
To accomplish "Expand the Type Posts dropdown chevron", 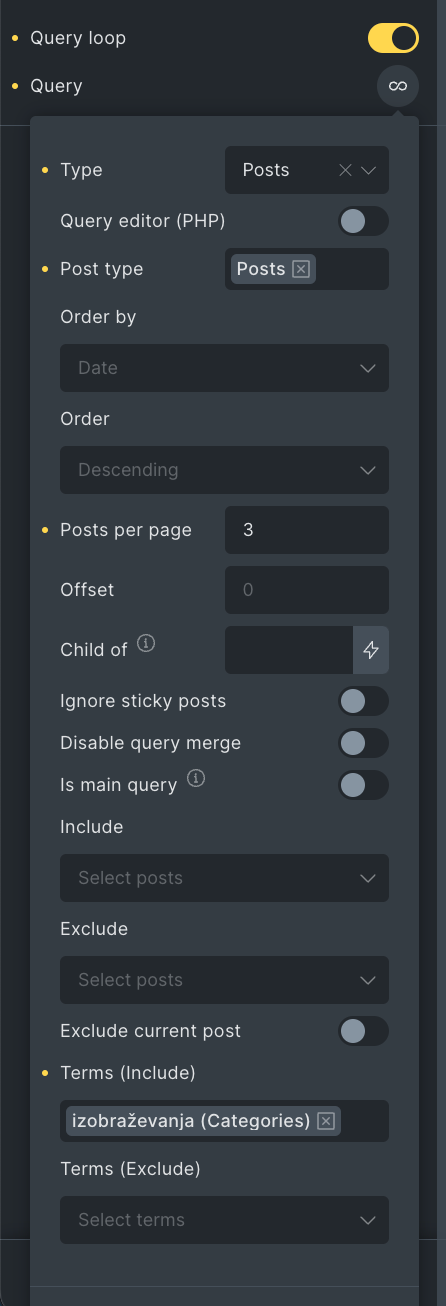I will pyautogui.click(x=369, y=170).
